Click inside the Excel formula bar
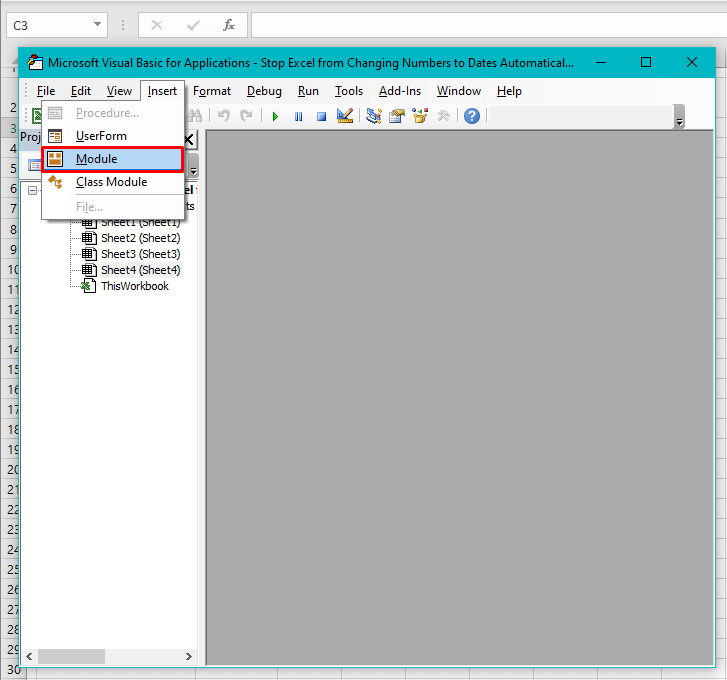The height and width of the screenshot is (680, 727). coord(489,25)
